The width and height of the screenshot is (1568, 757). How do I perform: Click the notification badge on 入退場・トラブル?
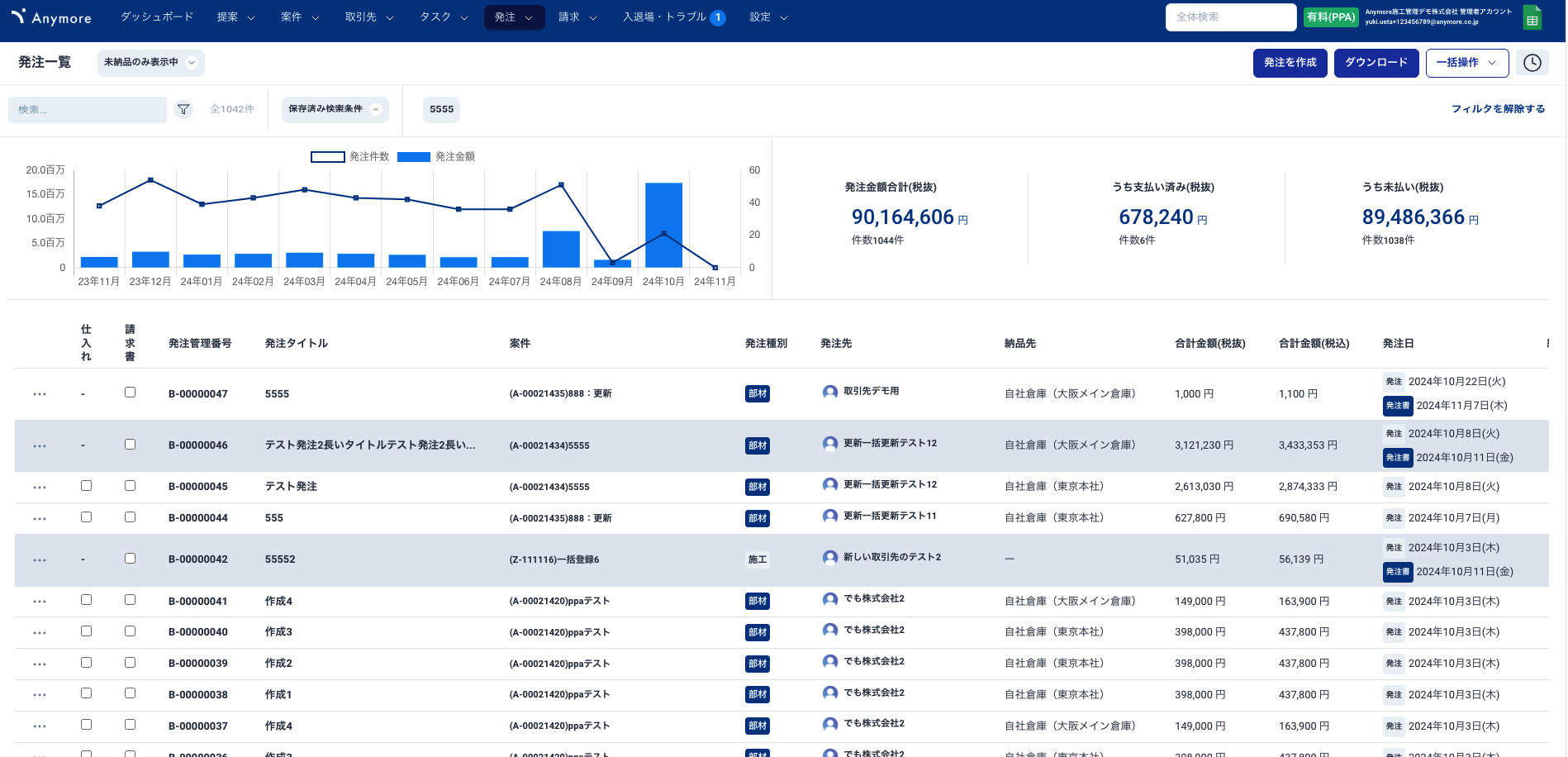(x=718, y=17)
